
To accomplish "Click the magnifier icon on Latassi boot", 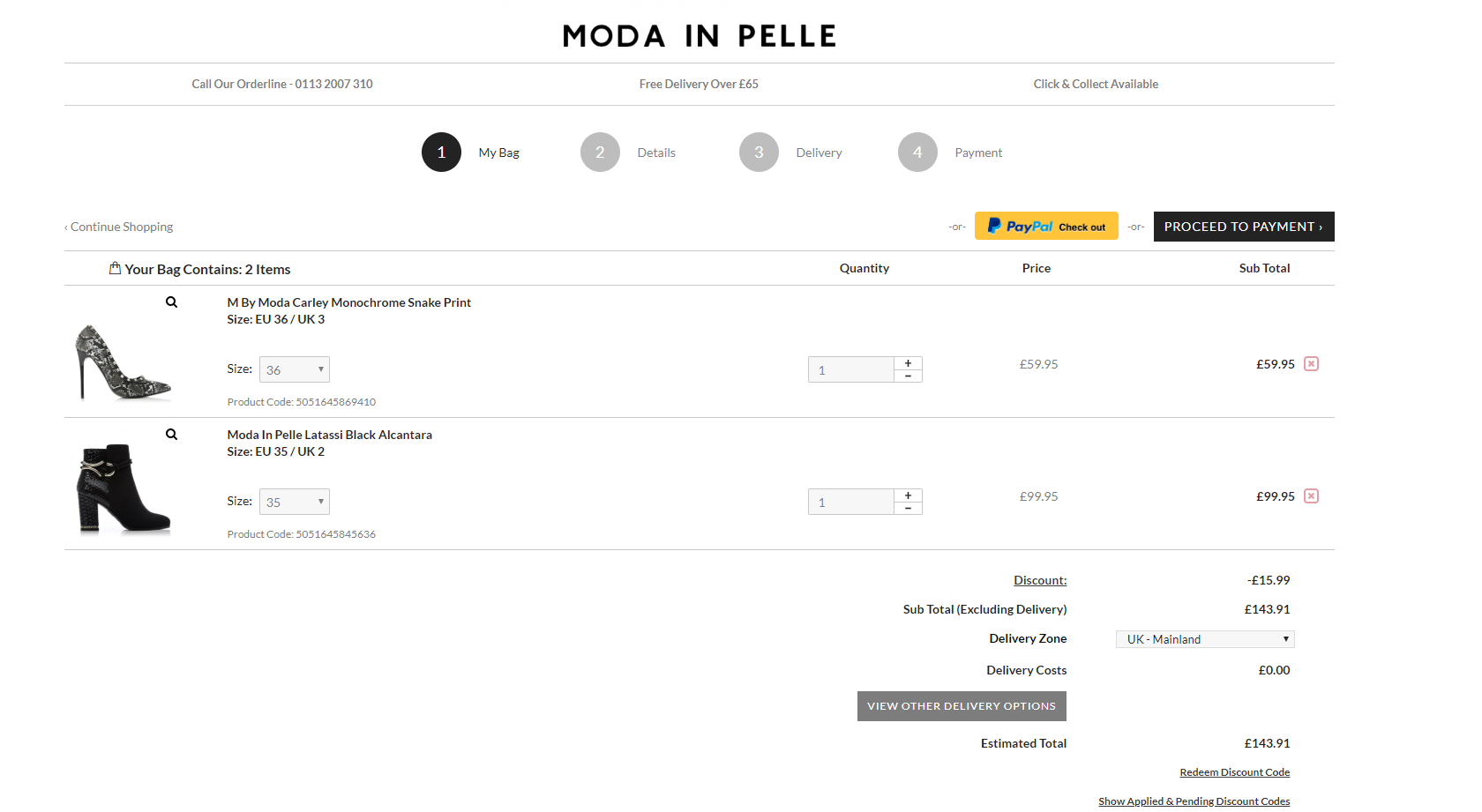I will coord(171,434).
